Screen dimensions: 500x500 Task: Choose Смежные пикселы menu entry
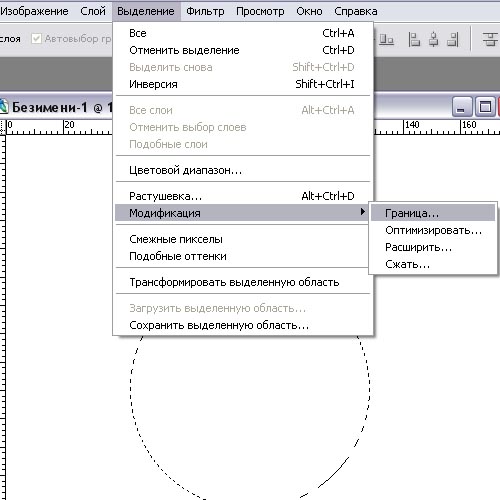pyautogui.click(x=243, y=239)
